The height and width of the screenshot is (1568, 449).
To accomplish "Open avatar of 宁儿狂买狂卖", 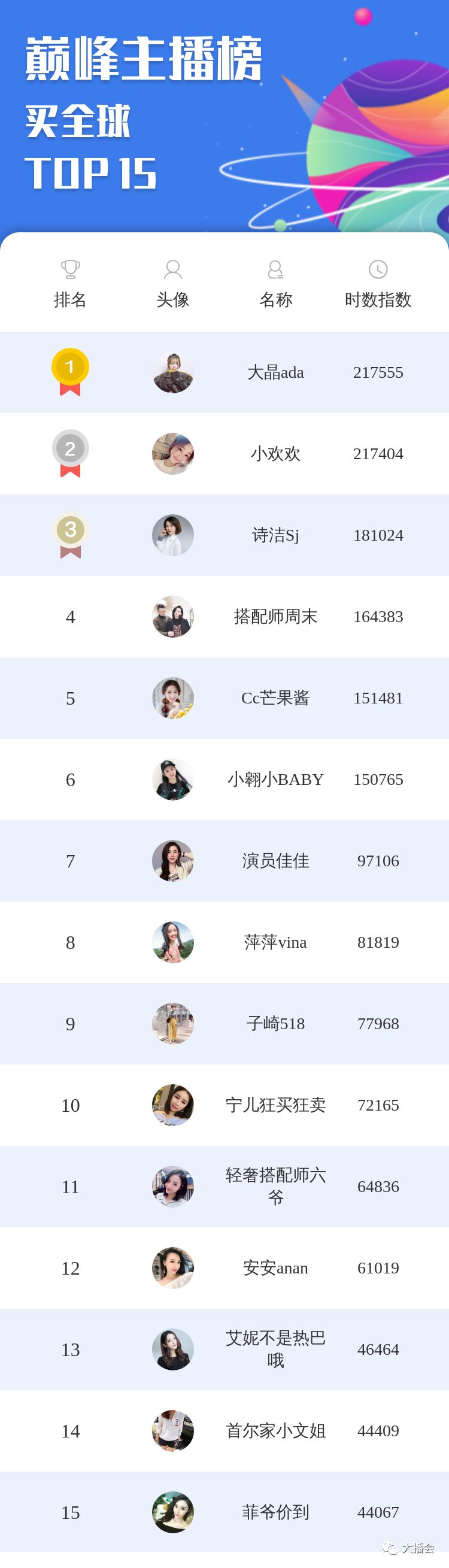I will 173,1105.
